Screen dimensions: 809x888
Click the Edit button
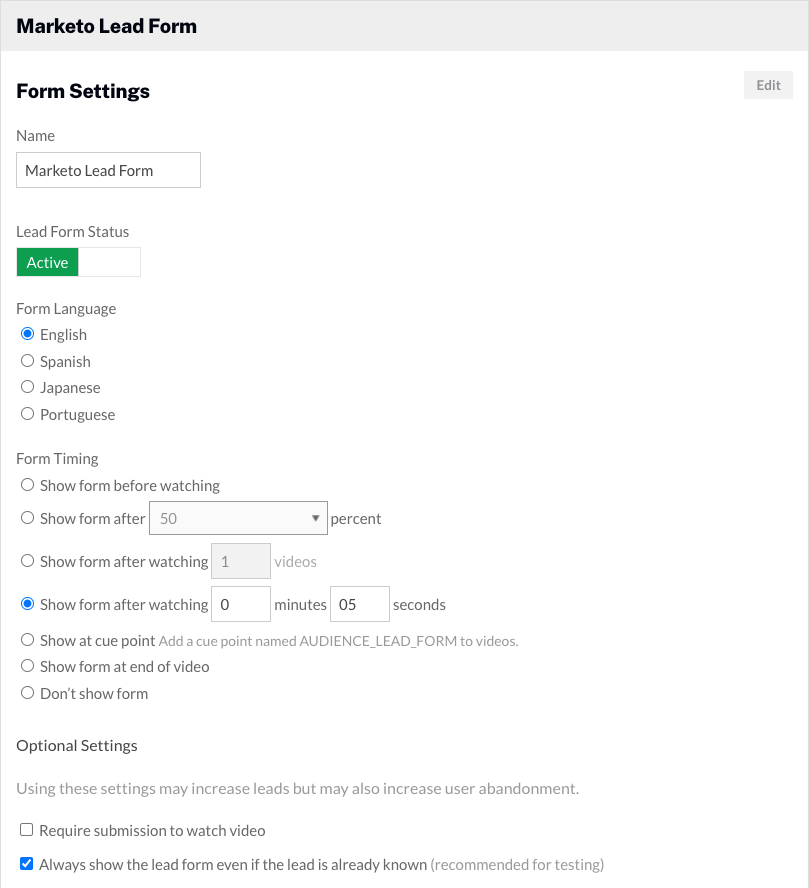pos(767,85)
